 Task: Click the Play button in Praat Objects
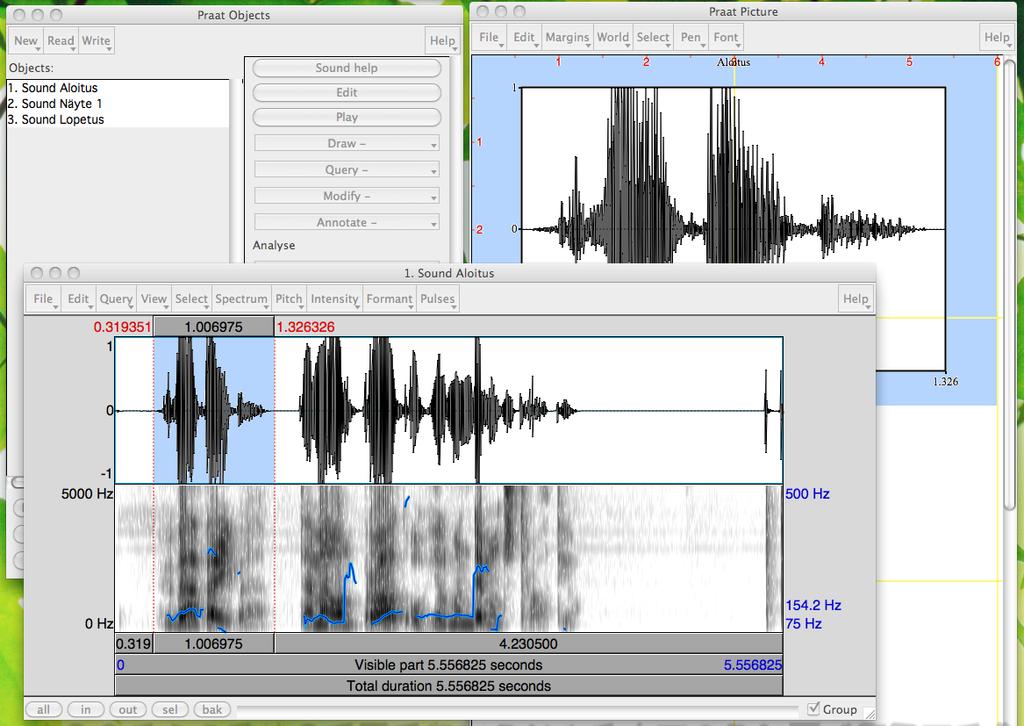(x=347, y=118)
